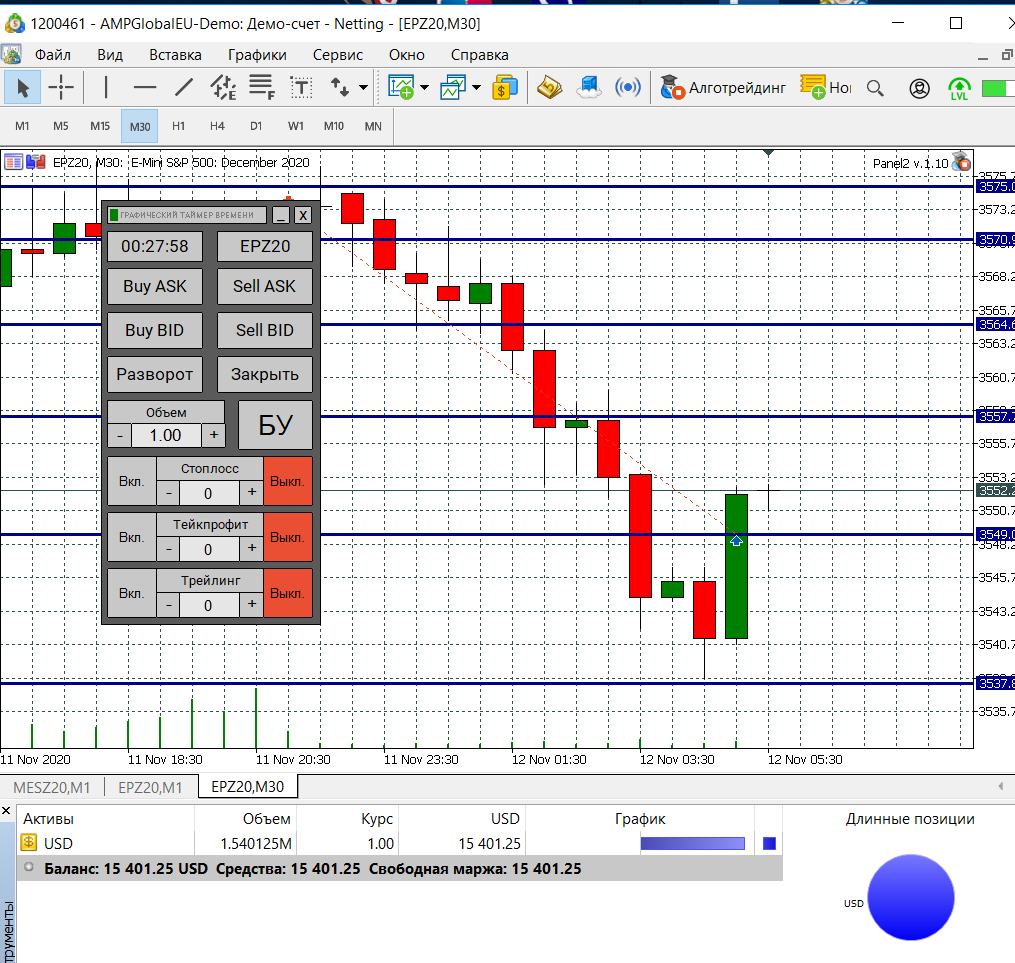The width and height of the screenshot is (1015, 963).
Task: Turn on Стоплосс with Вкл. button
Action: pyautogui.click(x=131, y=482)
